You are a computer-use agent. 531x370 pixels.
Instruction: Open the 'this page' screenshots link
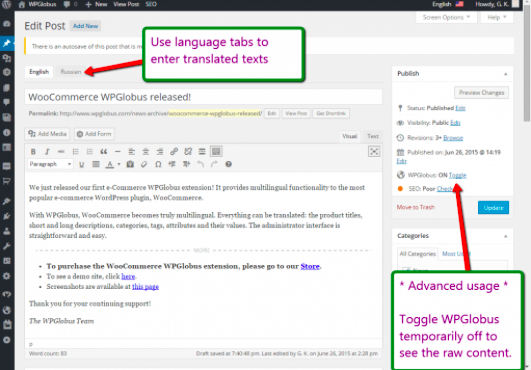(x=145, y=287)
